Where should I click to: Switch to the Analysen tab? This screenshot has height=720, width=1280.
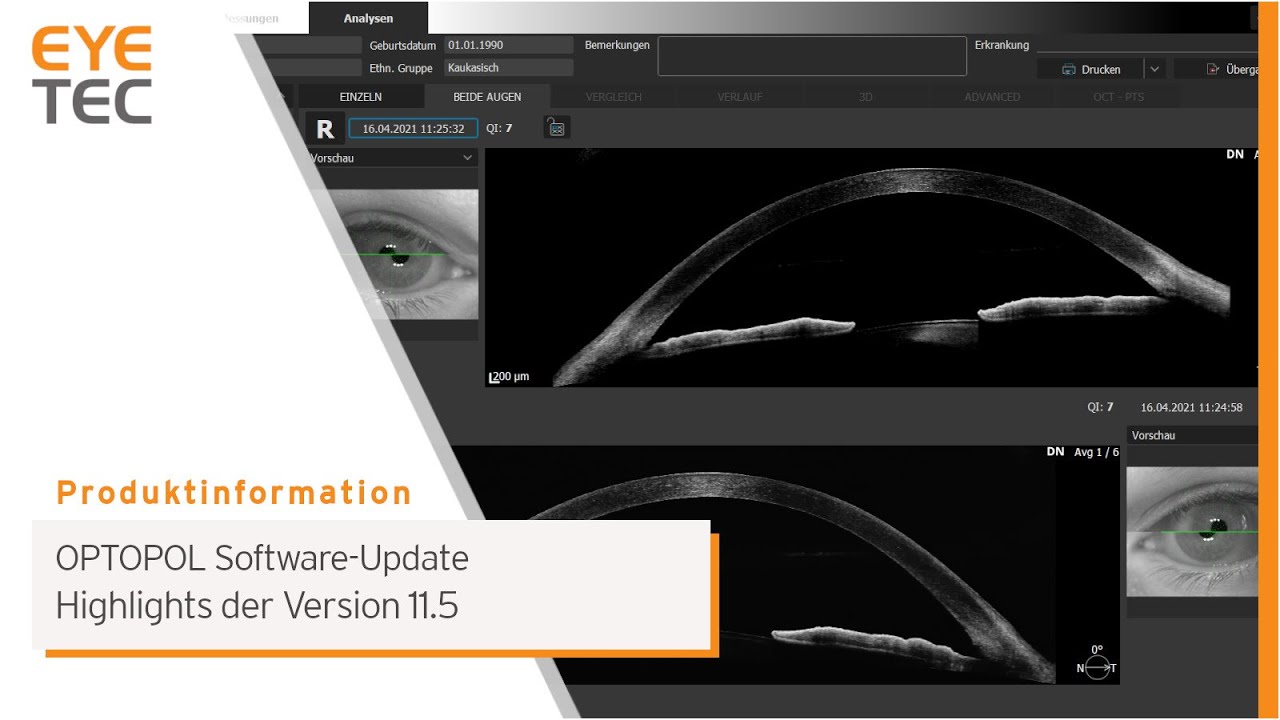(368, 18)
